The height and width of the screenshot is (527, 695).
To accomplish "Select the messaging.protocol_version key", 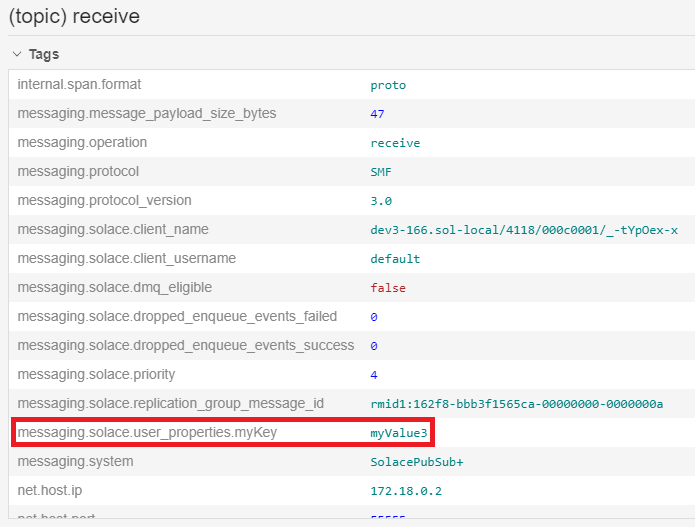I will (104, 201).
